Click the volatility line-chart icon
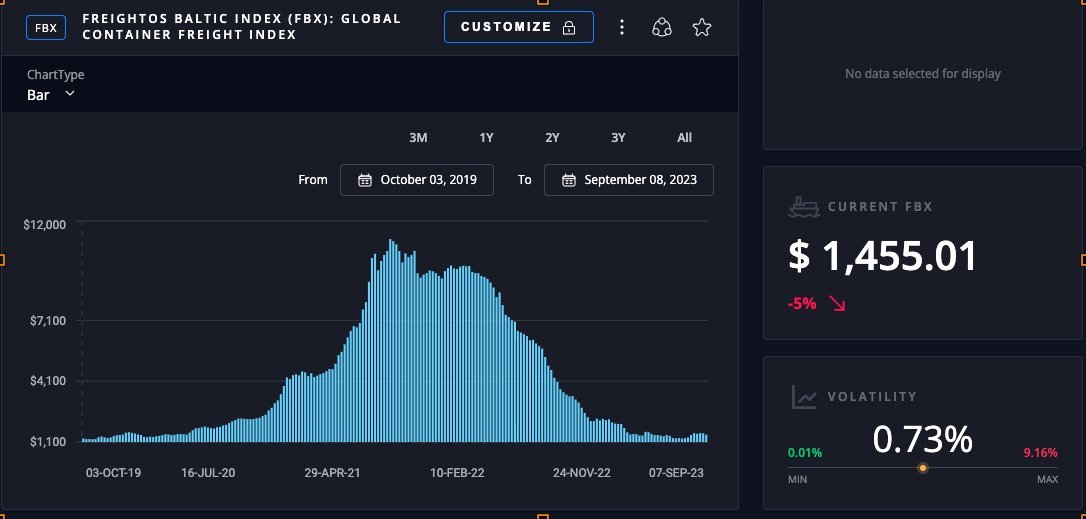This screenshot has width=1086, height=519. pos(804,397)
